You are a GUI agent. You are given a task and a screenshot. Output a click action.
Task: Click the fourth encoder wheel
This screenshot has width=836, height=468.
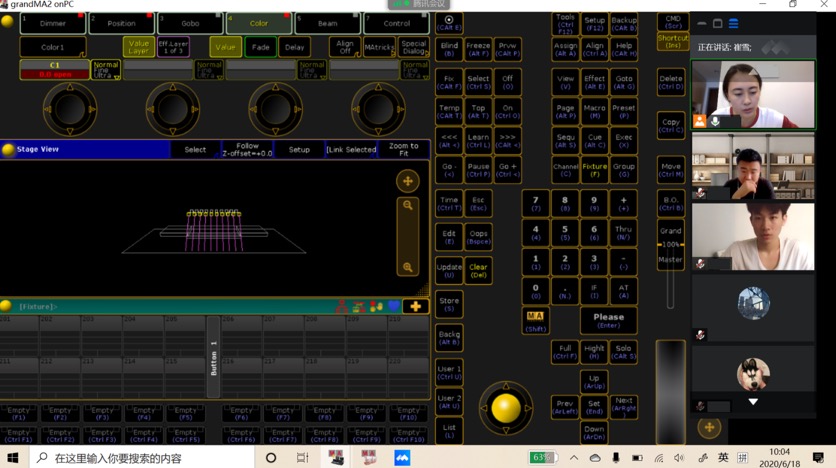[378, 109]
